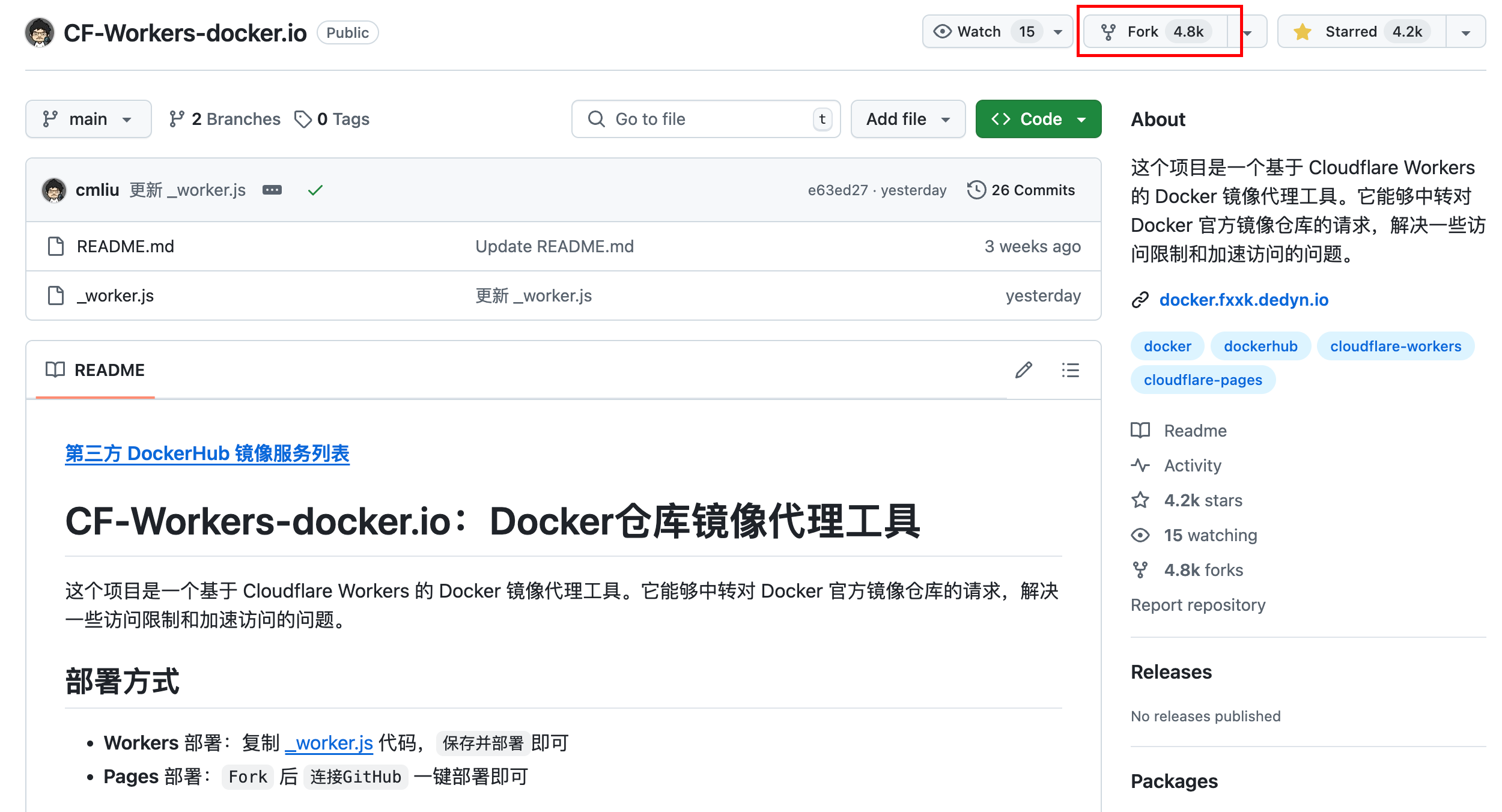Select the README tab
Screen dimensions: 1502x812
coord(96,370)
